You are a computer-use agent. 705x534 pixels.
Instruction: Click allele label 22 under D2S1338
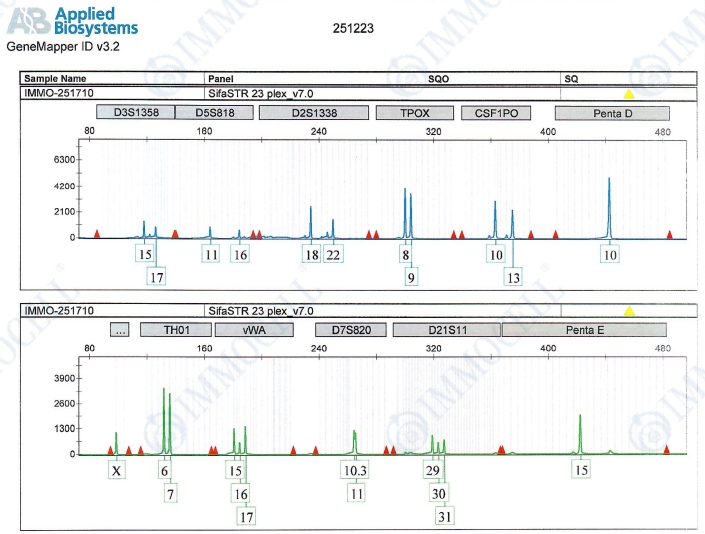coord(333,255)
